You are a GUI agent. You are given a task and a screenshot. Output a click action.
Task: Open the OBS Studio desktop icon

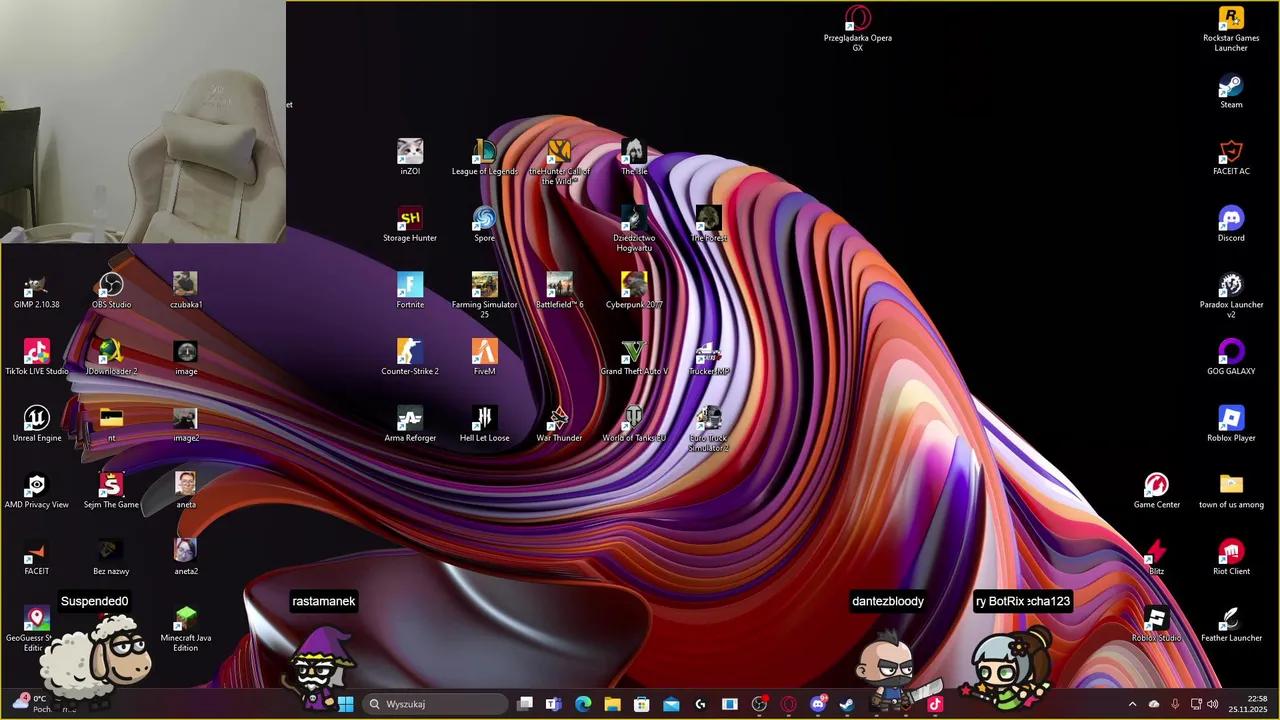111,291
